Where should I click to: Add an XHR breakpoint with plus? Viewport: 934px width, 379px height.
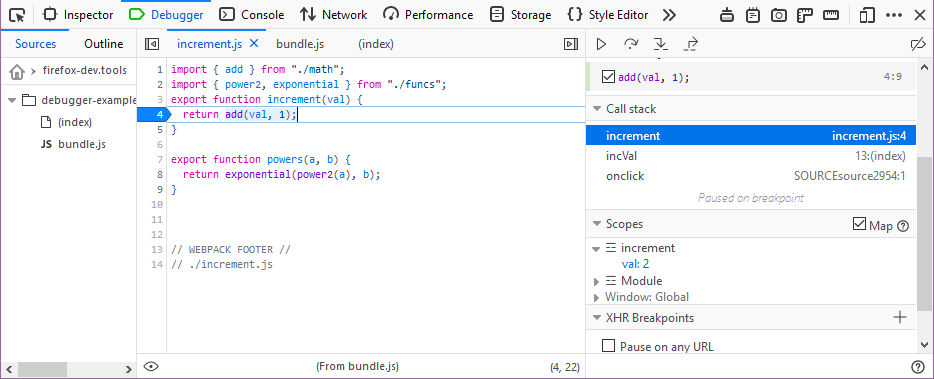point(900,318)
